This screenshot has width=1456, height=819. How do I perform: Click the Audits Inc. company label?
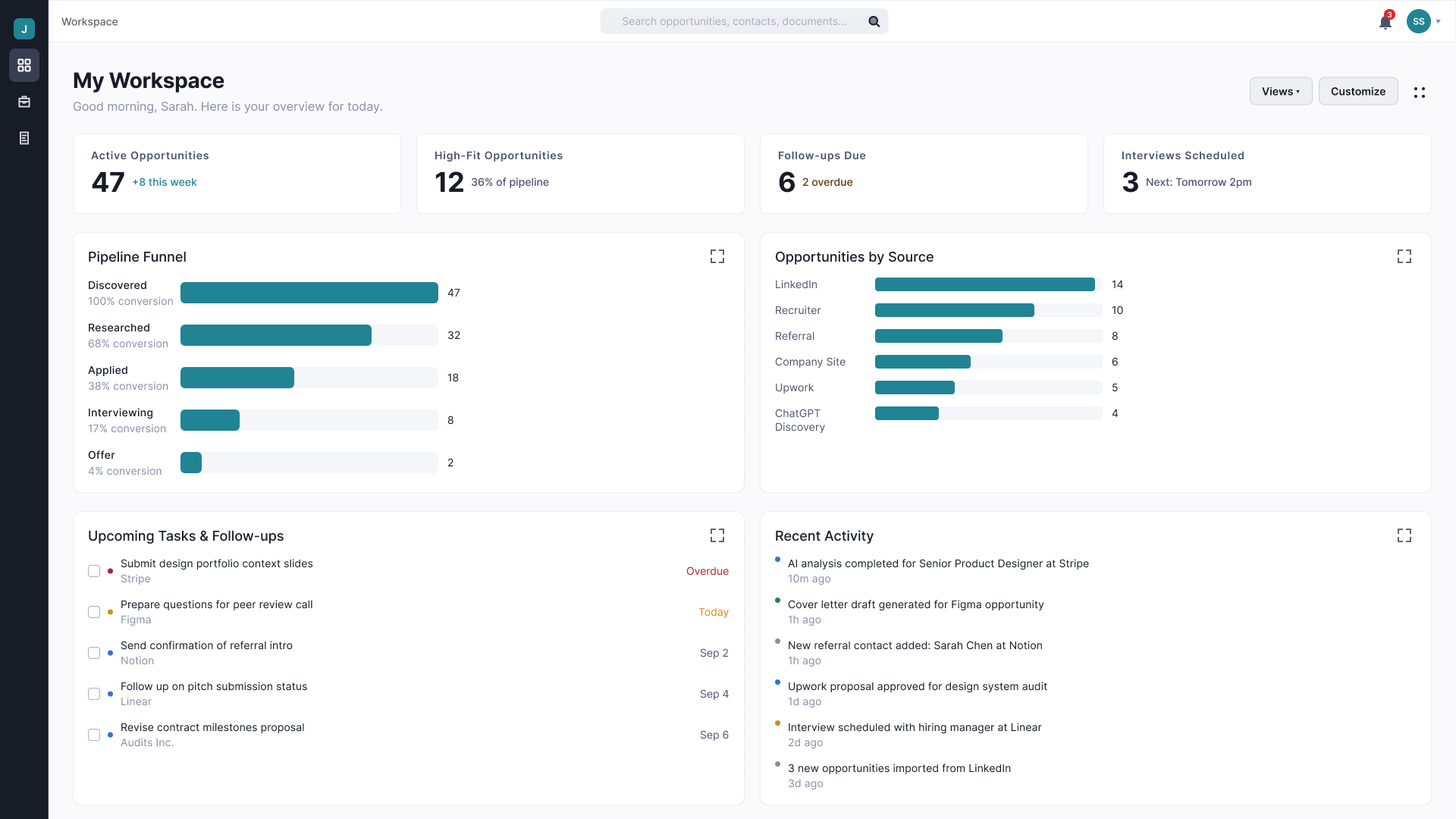coord(147,742)
